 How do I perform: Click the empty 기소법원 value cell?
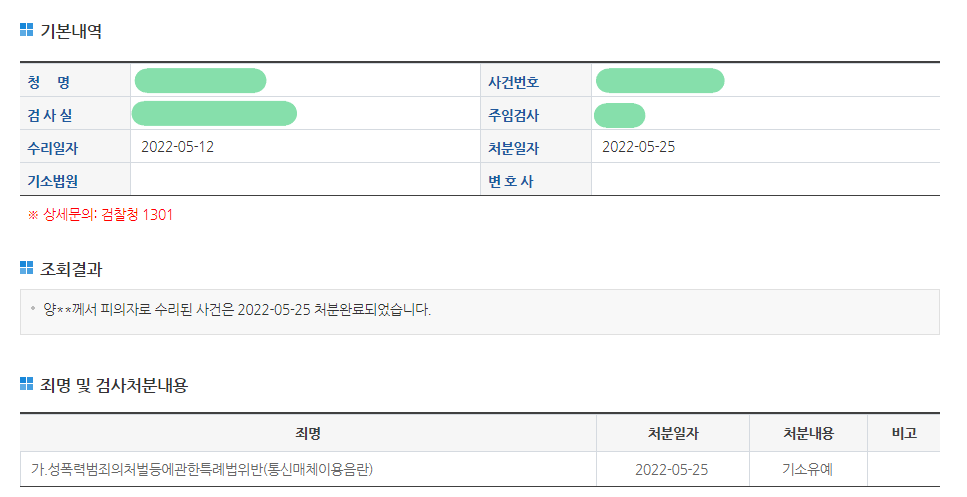pyautogui.click(x=305, y=180)
